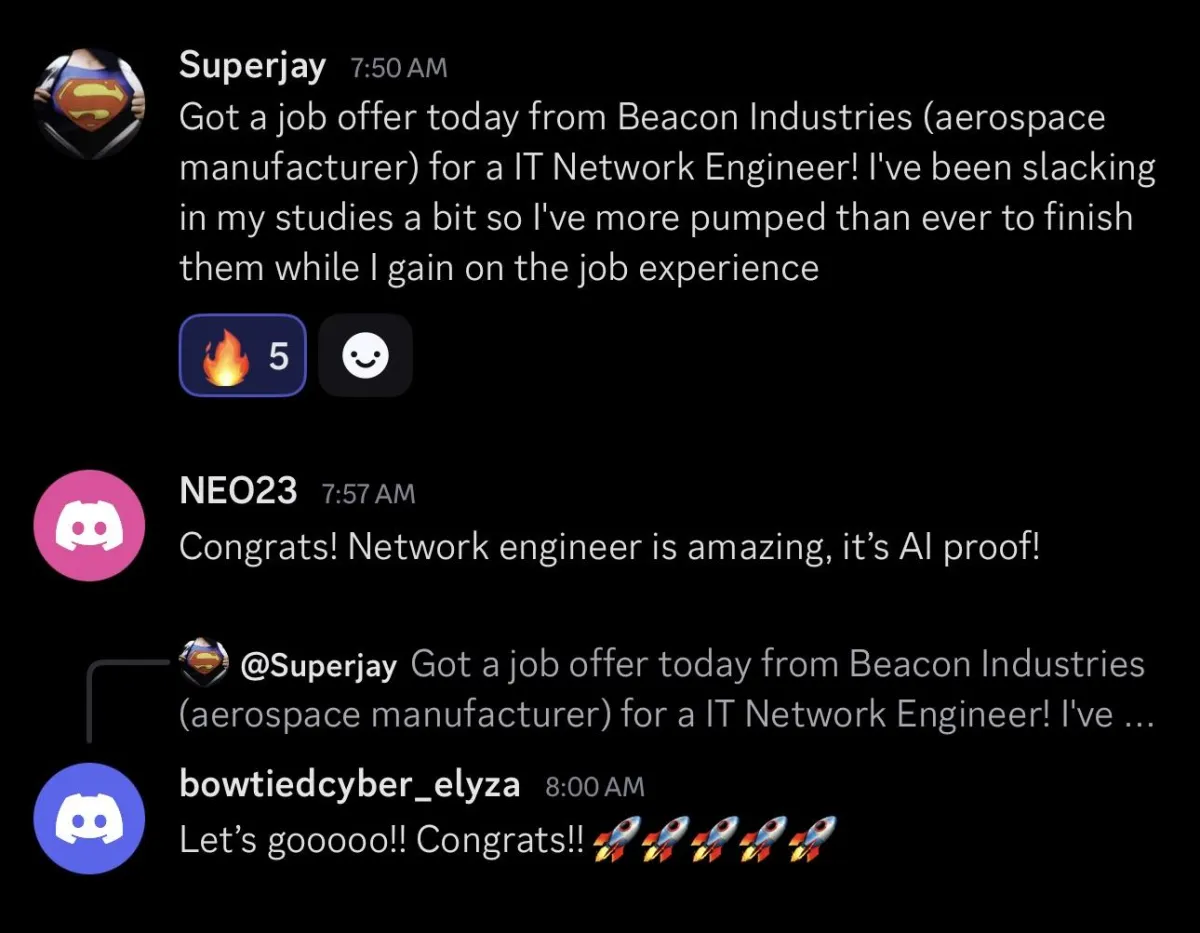Image resolution: width=1200 pixels, height=933 pixels.
Task: Click NEO23's pink Discord avatar
Action: coord(89,525)
